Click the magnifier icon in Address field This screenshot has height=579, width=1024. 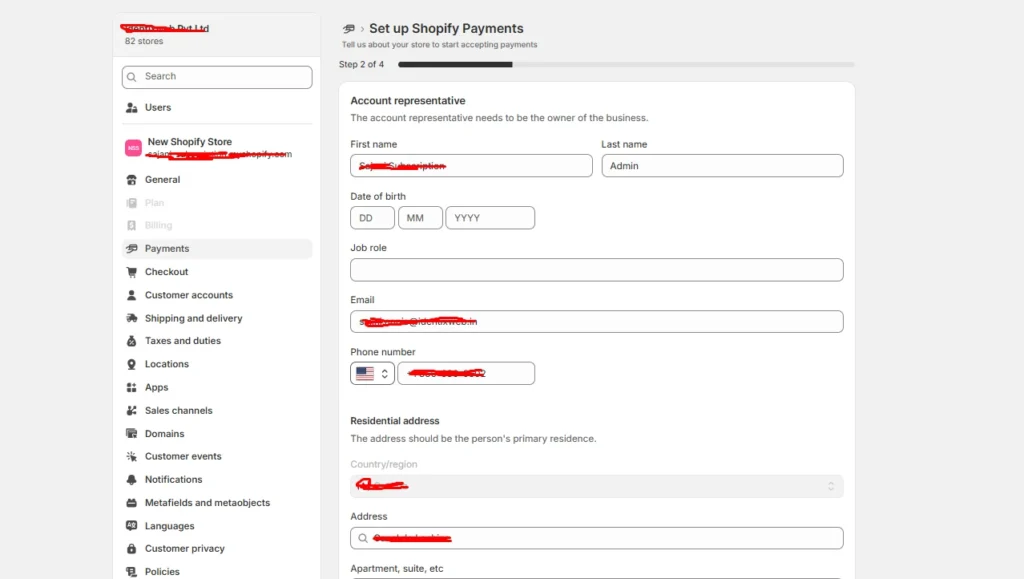pyautogui.click(x=363, y=539)
